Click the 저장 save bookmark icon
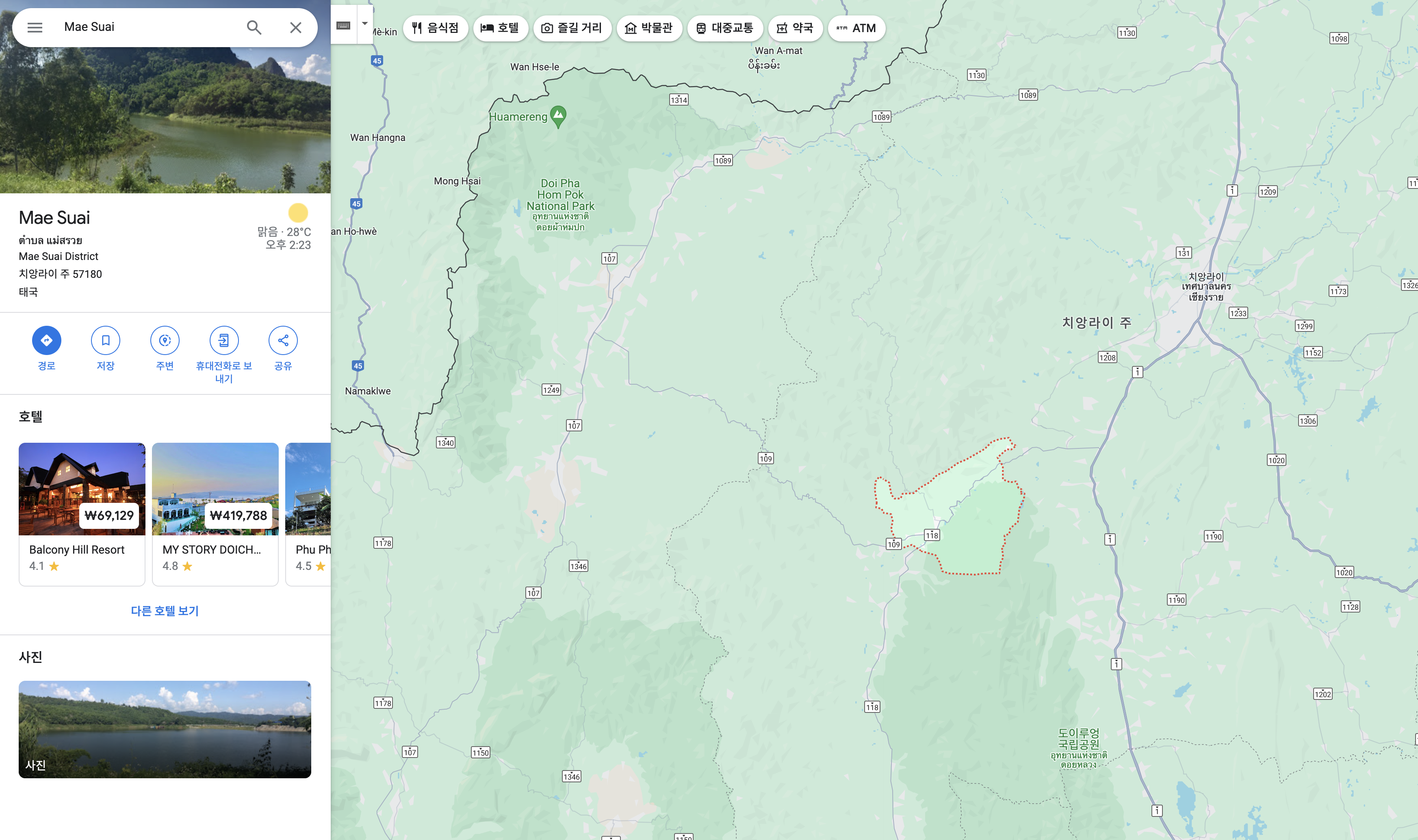This screenshot has width=1418, height=840. point(105,340)
